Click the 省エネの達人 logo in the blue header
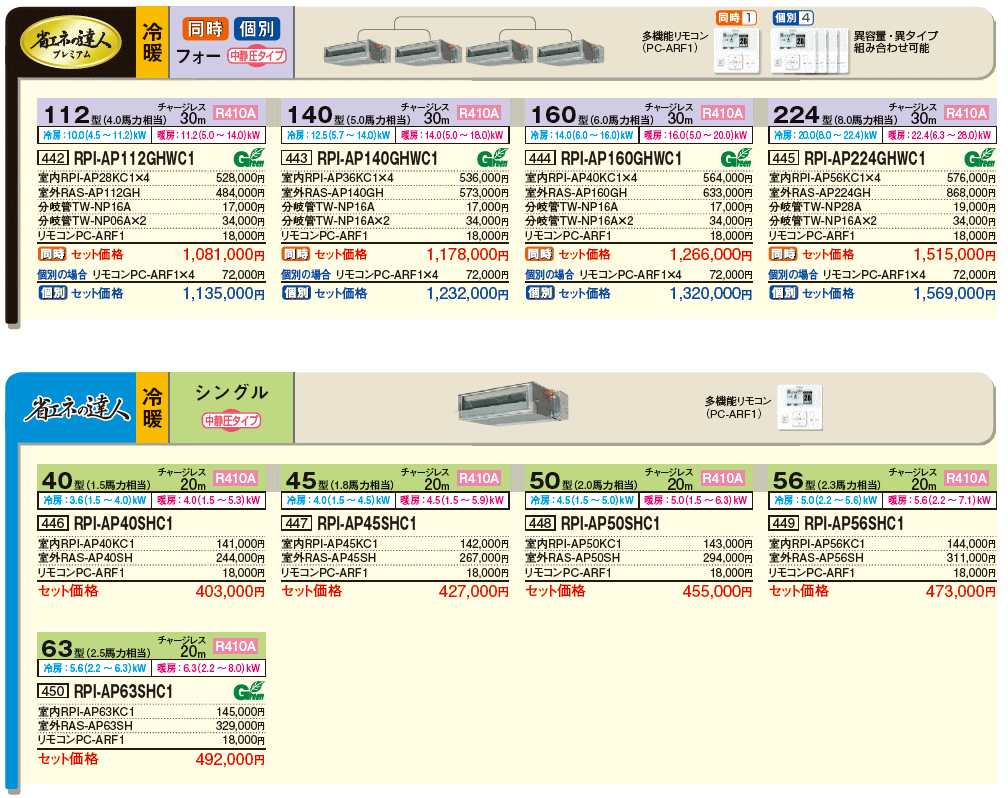Image resolution: width=1008 pixels, height=798 pixels. pos(76,408)
